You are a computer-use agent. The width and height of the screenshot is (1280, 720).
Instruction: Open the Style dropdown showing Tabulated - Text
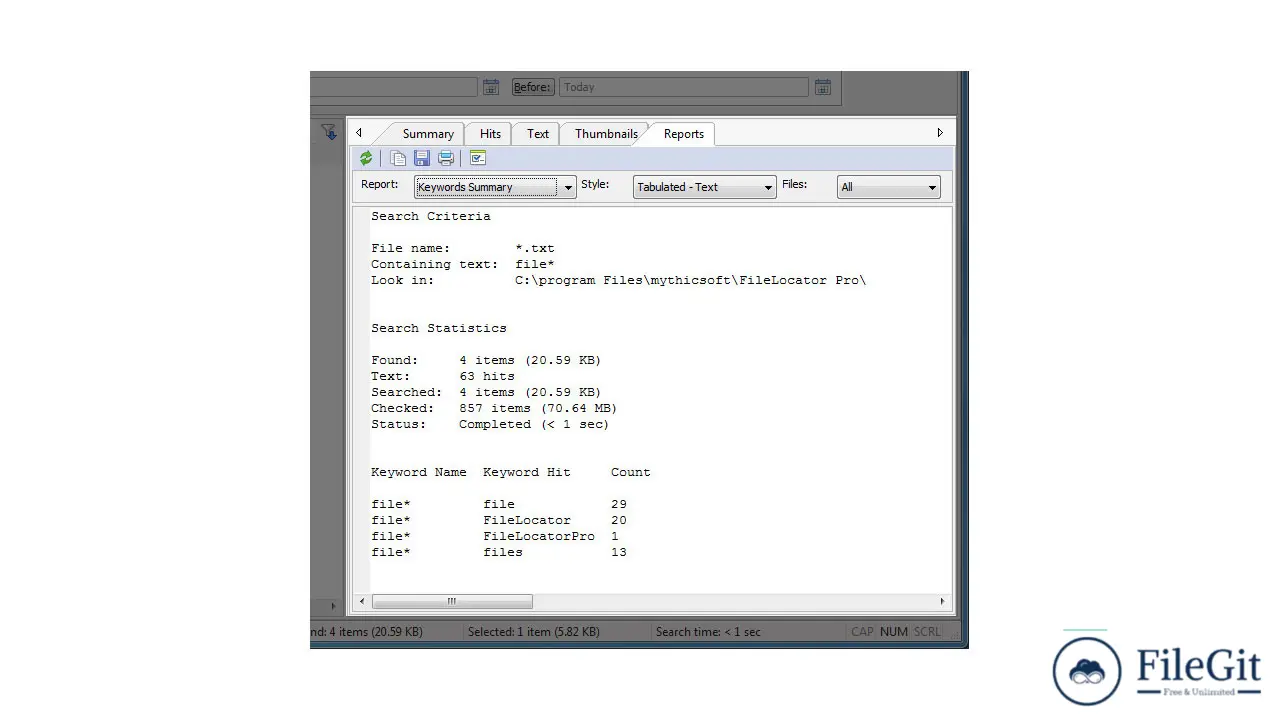tap(705, 187)
